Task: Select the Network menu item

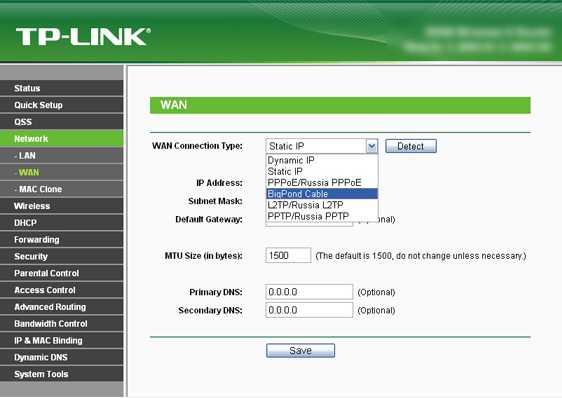Action: click(61, 139)
